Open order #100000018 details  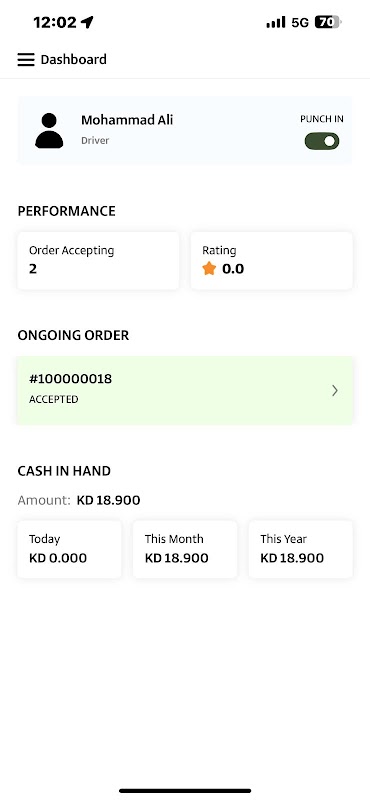[185, 390]
